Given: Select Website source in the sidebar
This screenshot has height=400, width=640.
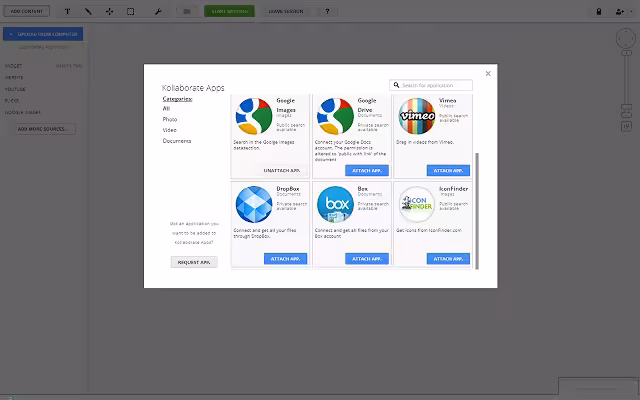Looking at the screenshot, I should pyautogui.click(x=14, y=77).
